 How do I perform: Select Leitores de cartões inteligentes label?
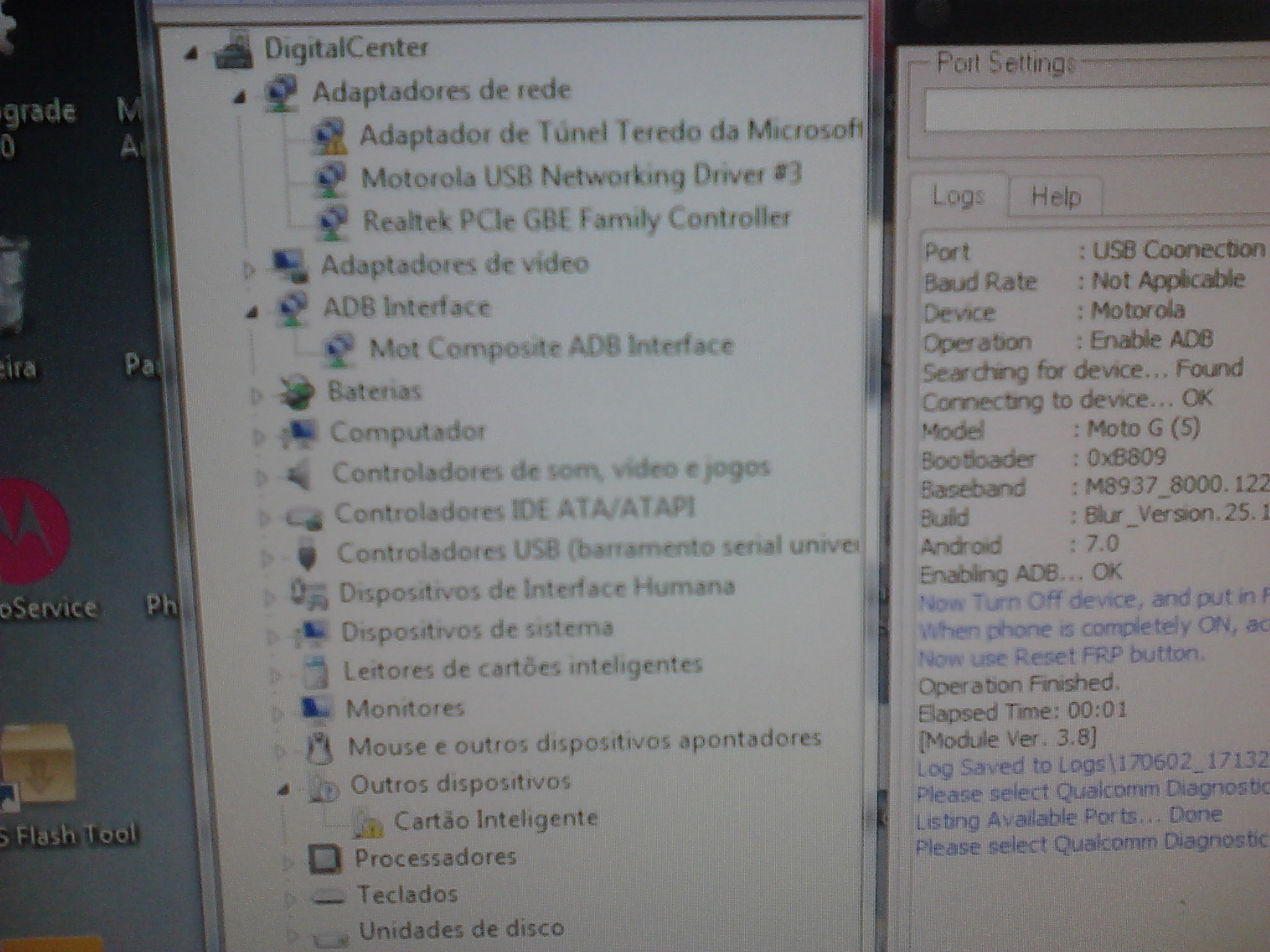(523, 668)
